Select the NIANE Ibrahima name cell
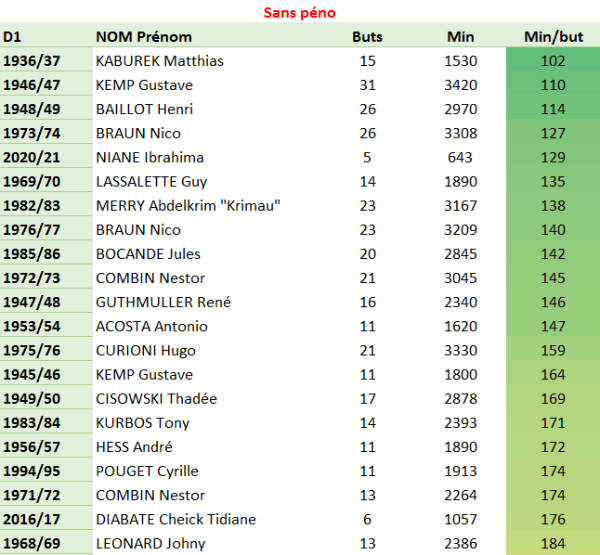This screenshot has height=555, width=600. point(149,157)
